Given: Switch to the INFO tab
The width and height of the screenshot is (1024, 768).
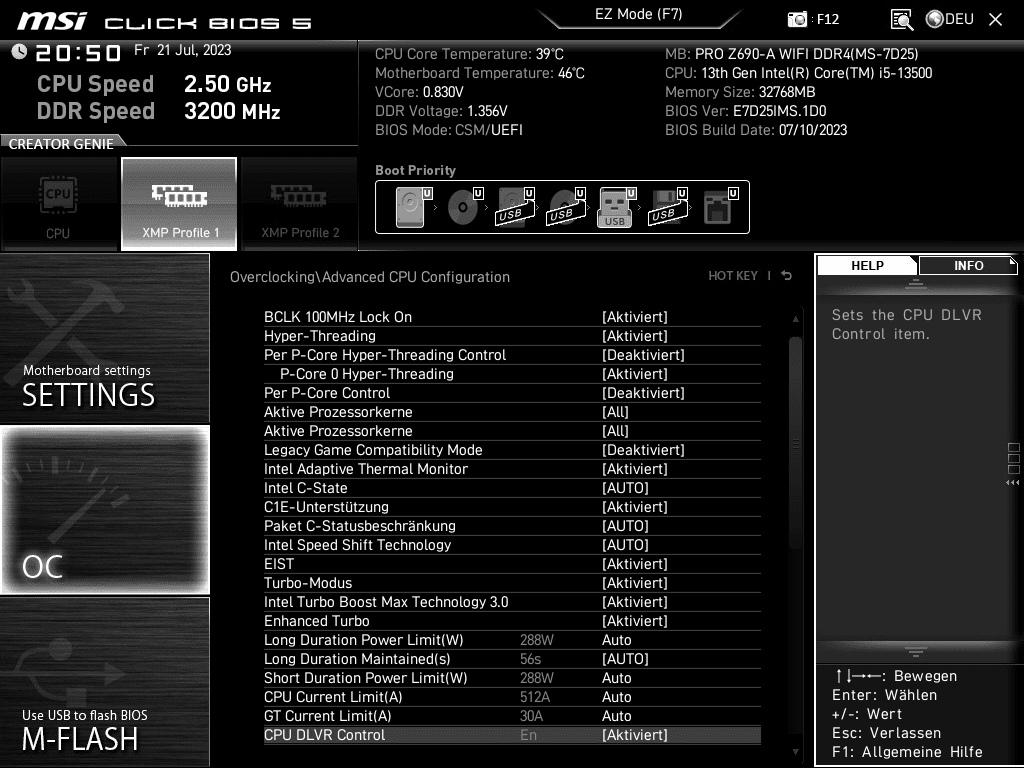Looking at the screenshot, I should tap(968, 266).
